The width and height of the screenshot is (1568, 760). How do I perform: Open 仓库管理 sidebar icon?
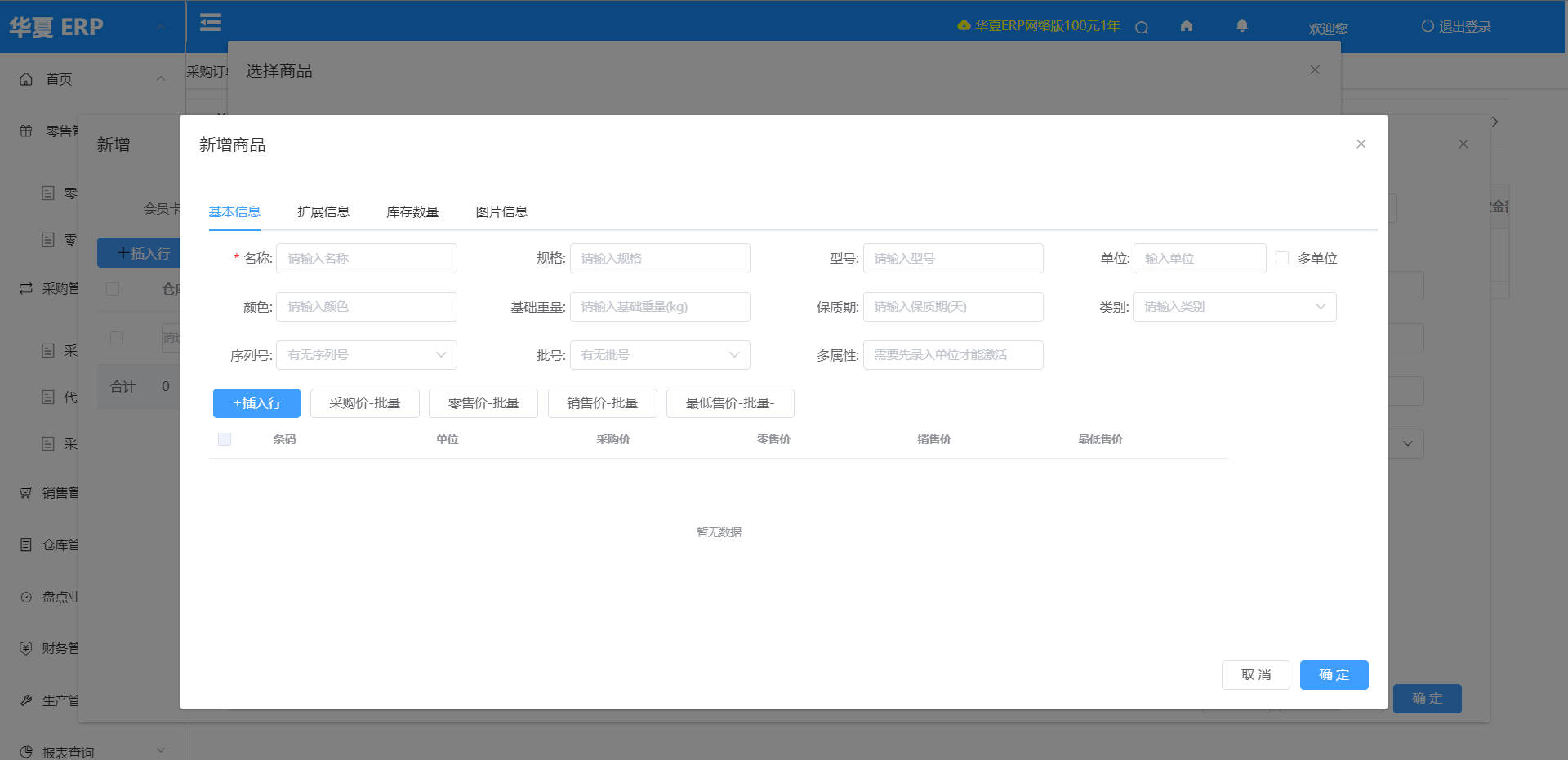point(26,544)
